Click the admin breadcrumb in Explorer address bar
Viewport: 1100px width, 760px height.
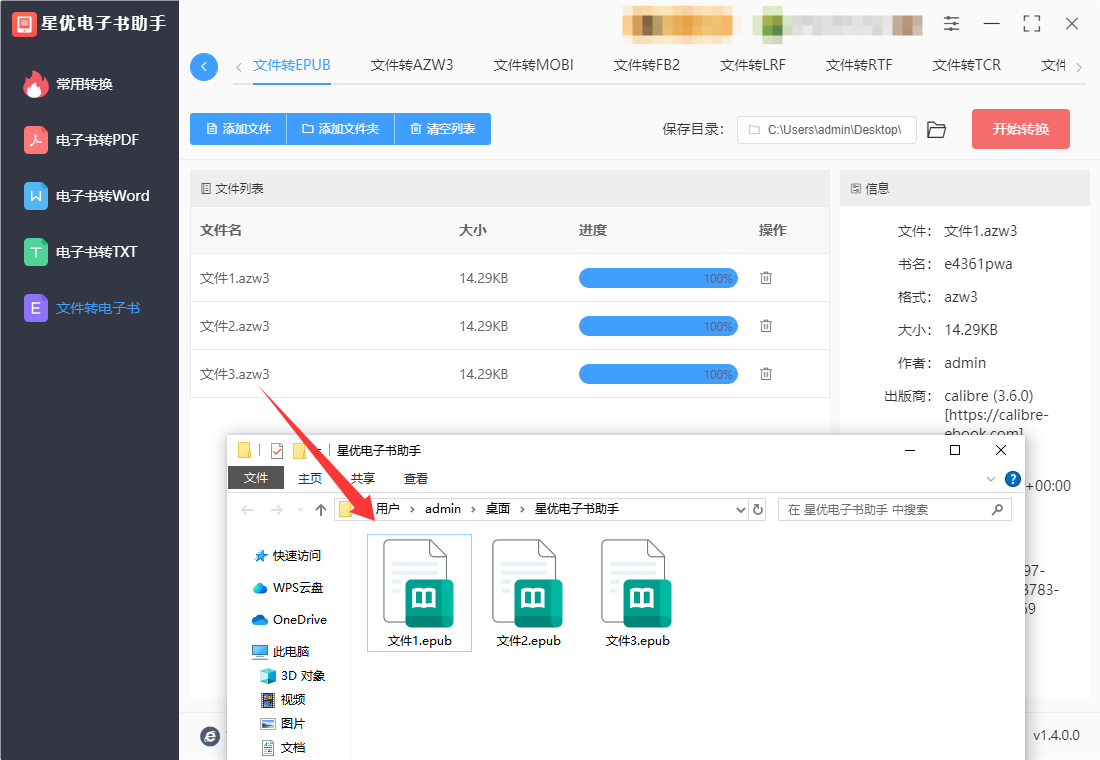(443, 509)
